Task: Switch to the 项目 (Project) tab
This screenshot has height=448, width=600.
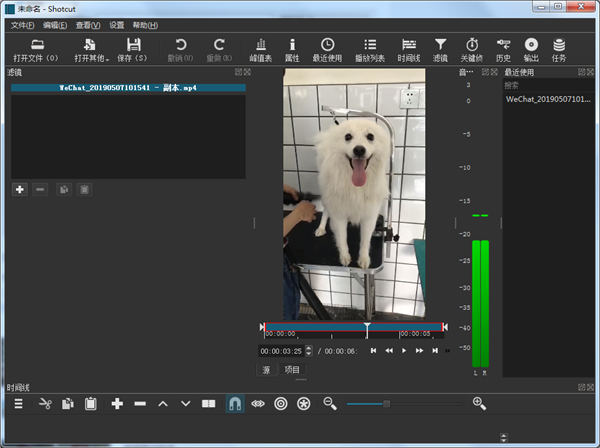Action: (x=292, y=370)
